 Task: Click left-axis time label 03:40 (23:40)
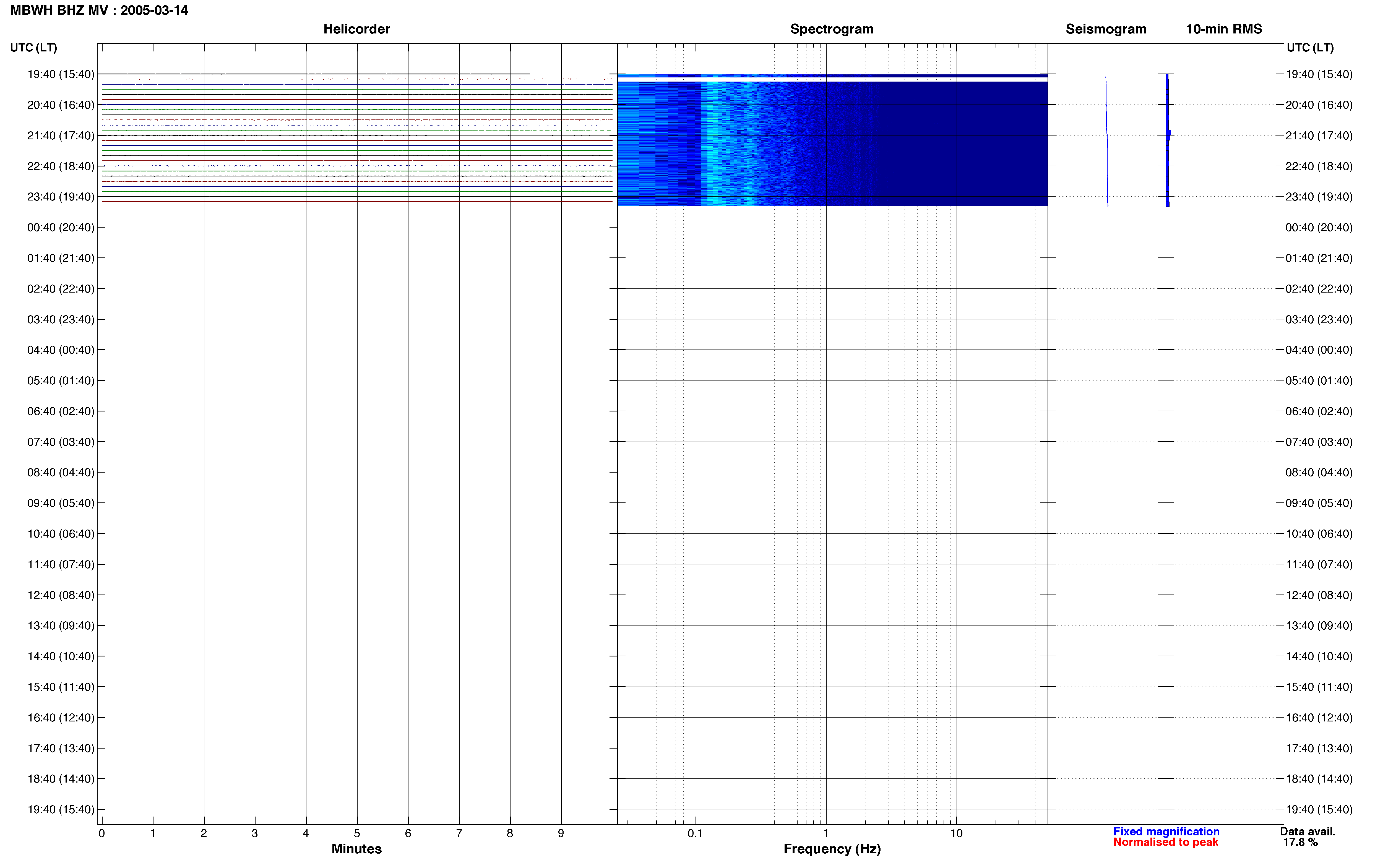point(61,319)
